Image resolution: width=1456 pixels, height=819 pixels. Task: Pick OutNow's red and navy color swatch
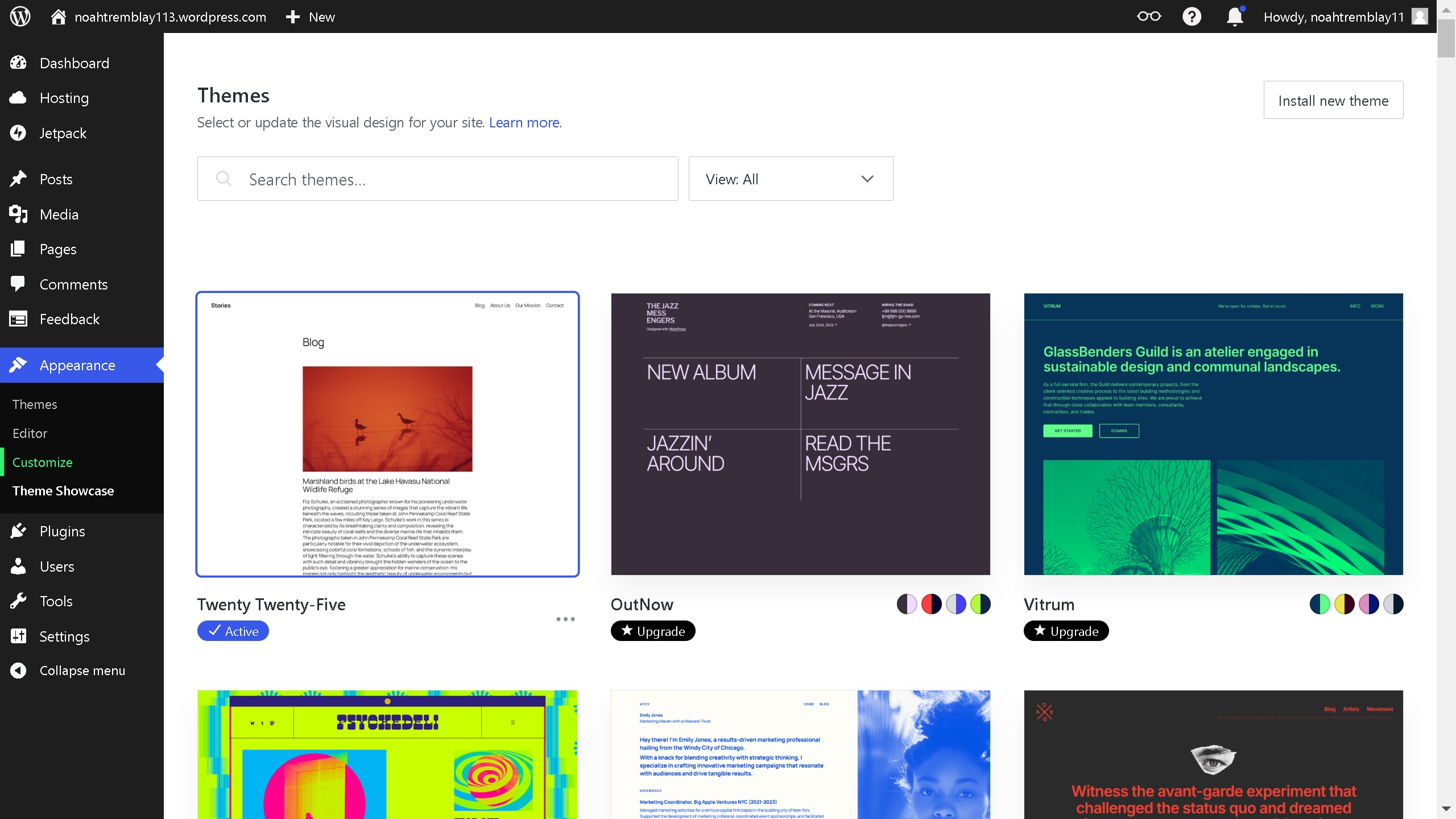(x=931, y=604)
